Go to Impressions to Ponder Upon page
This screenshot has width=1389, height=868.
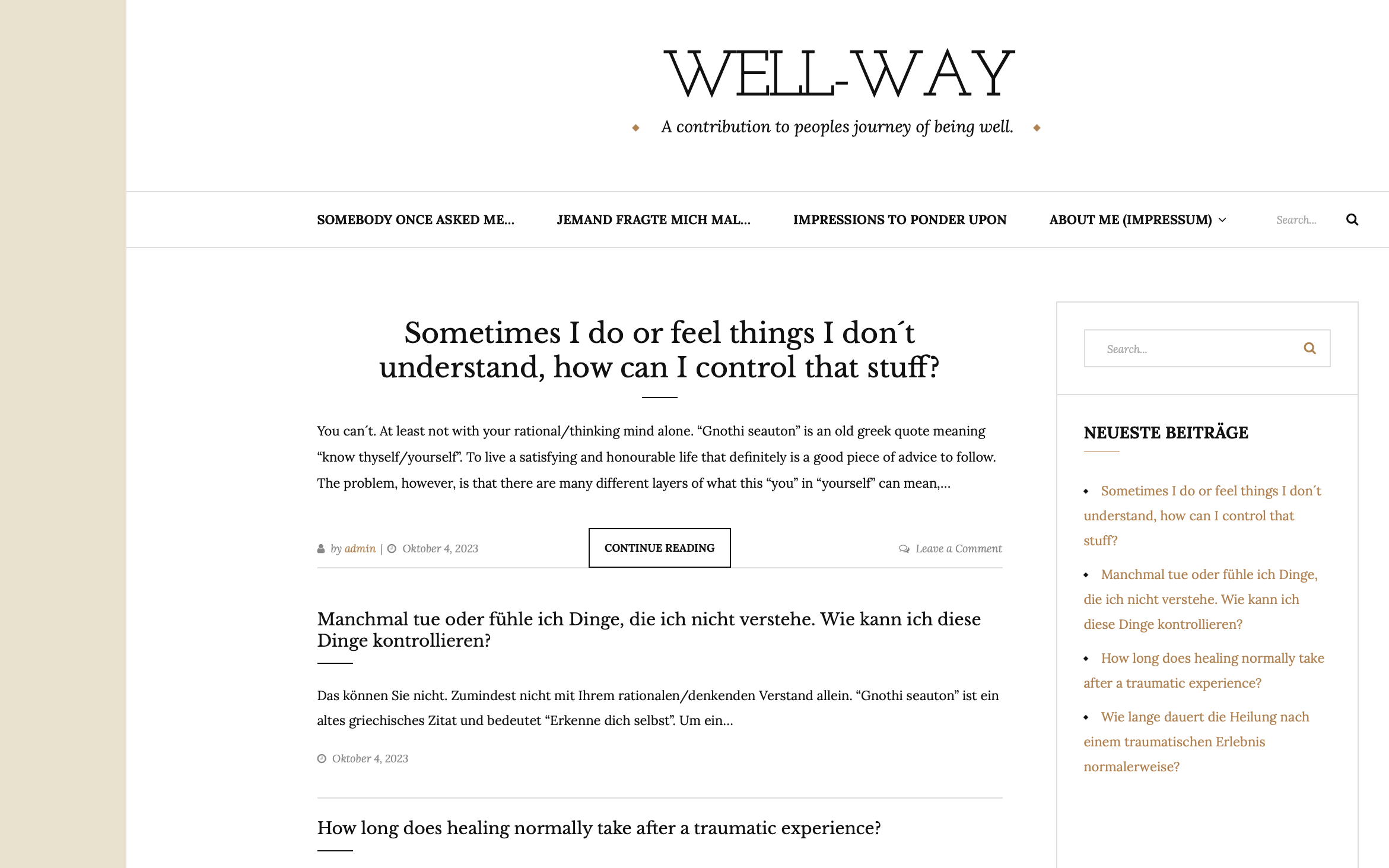(899, 220)
